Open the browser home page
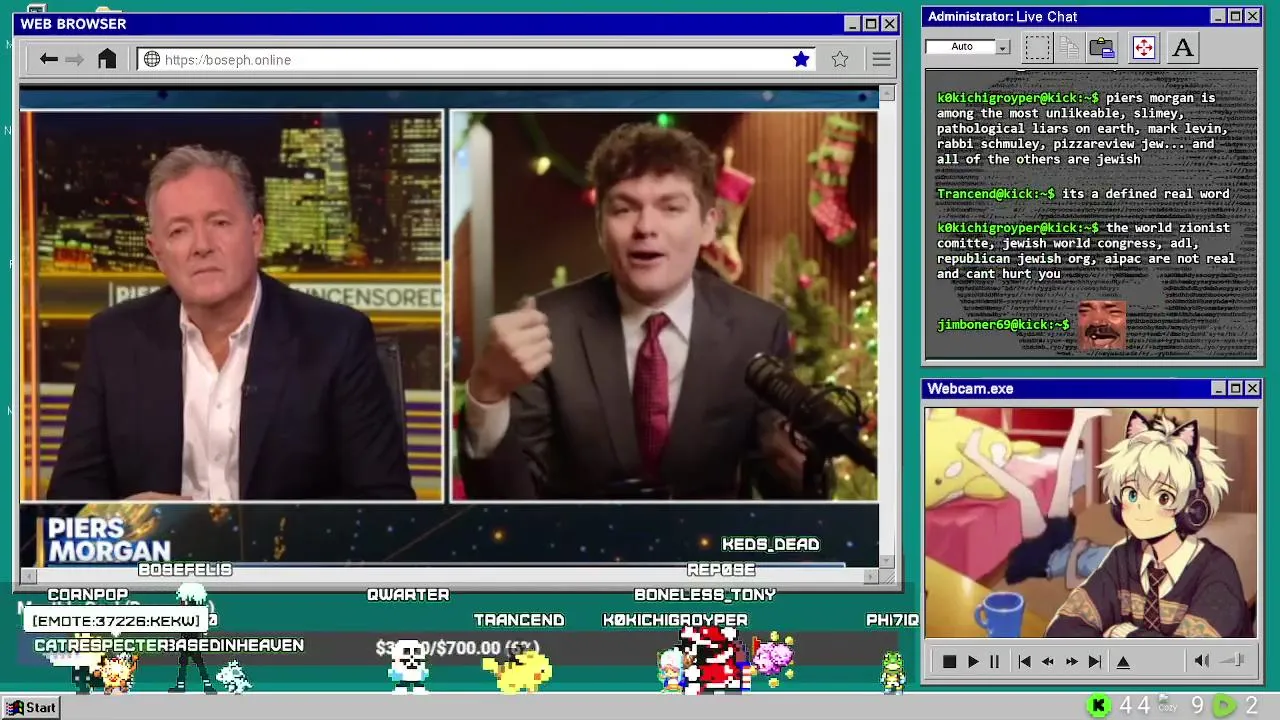The height and width of the screenshot is (720, 1280). pyautogui.click(x=107, y=59)
